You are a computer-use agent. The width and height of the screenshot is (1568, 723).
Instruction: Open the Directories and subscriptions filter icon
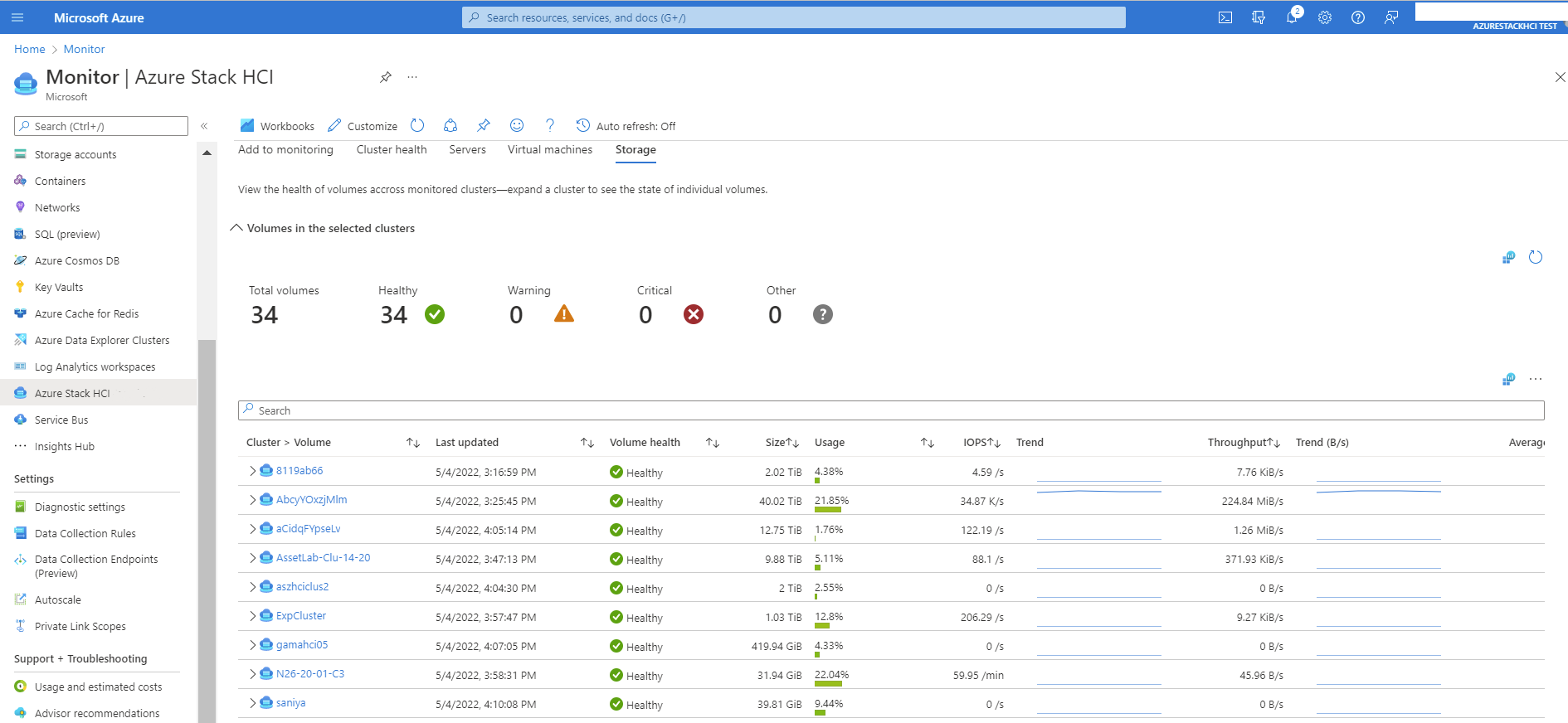coord(1259,17)
